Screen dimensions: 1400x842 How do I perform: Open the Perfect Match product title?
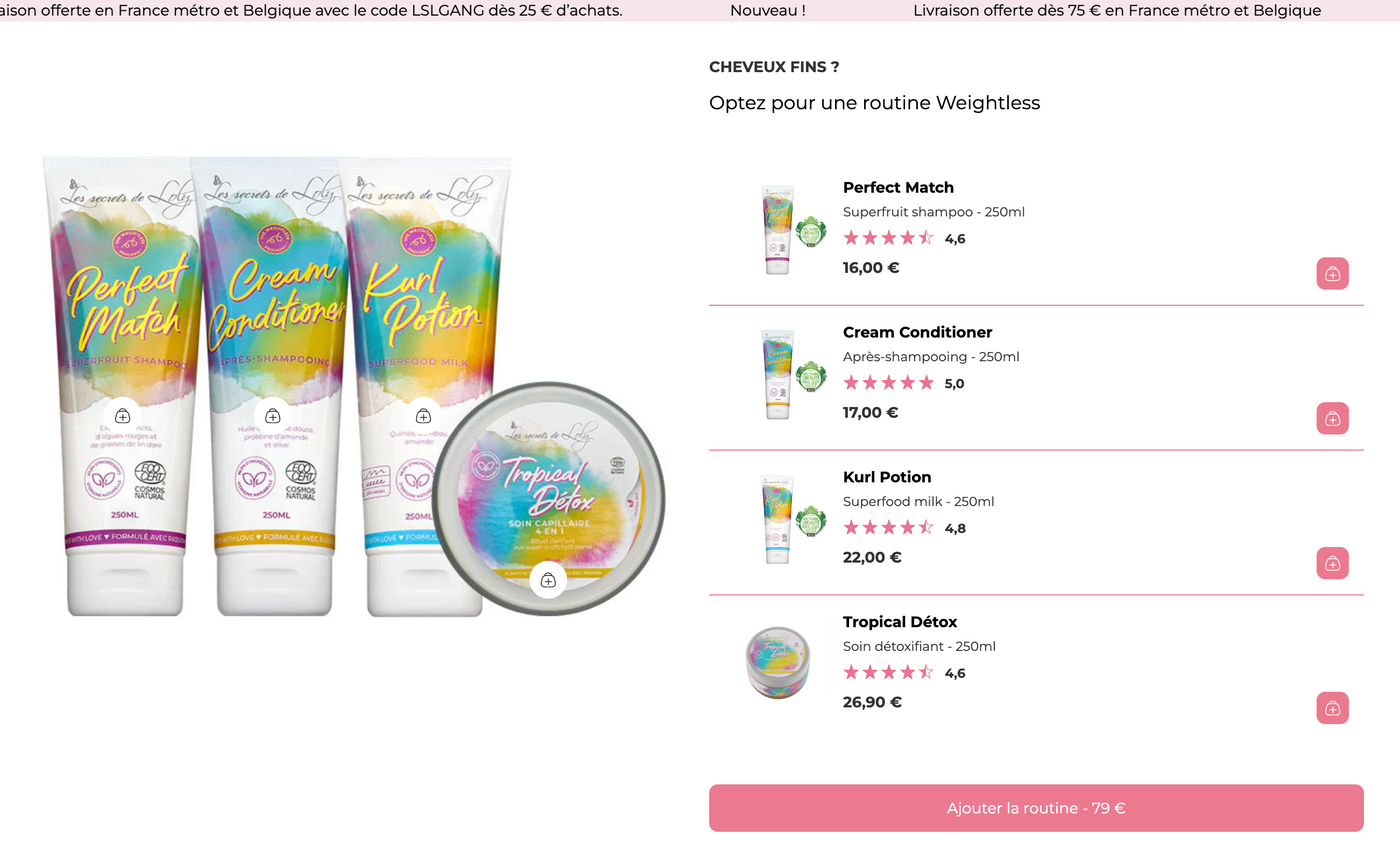pyautogui.click(x=898, y=187)
